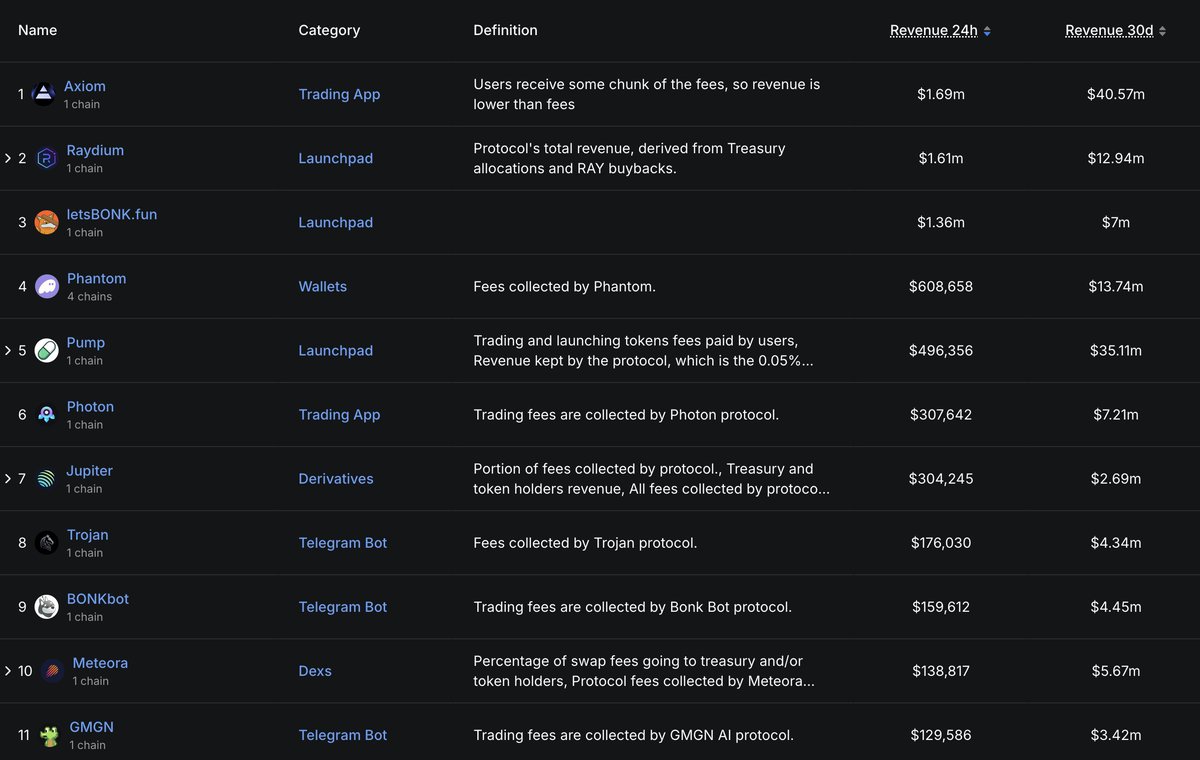Image resolution: width=1200 pixels, height=760 pixels.
Task: Expand the Raydium row chevron
Action: click(8, 158)
